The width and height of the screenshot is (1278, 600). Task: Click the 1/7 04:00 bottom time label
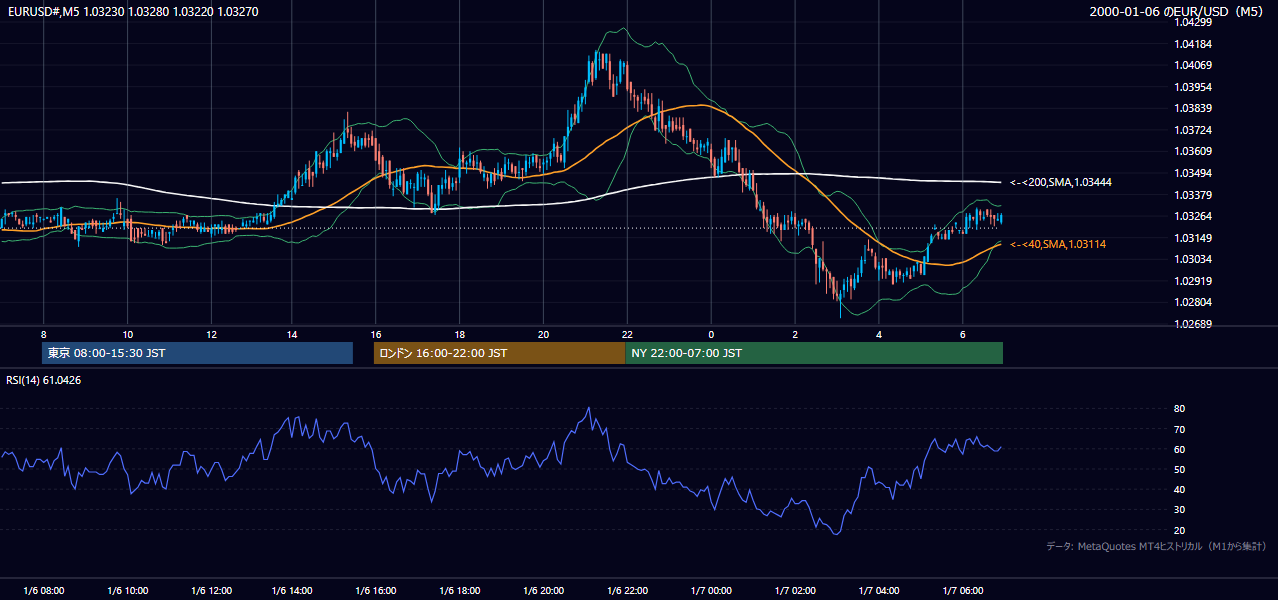point(879,591)
